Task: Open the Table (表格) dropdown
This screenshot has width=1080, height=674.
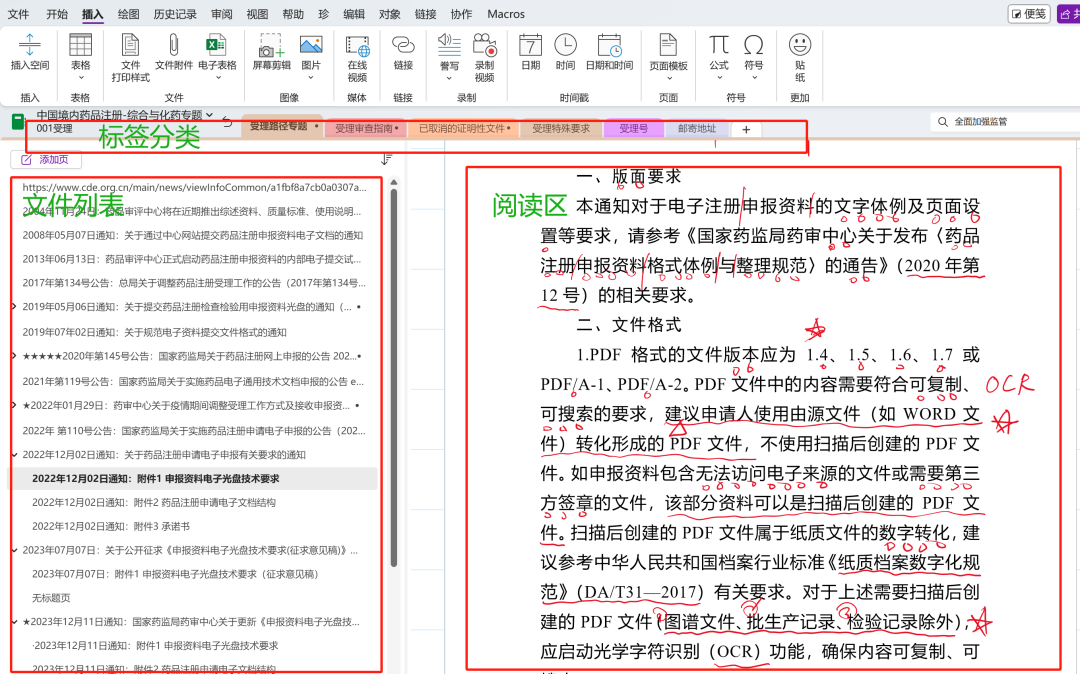Action: pyautogui.click(x=81, y=77)
